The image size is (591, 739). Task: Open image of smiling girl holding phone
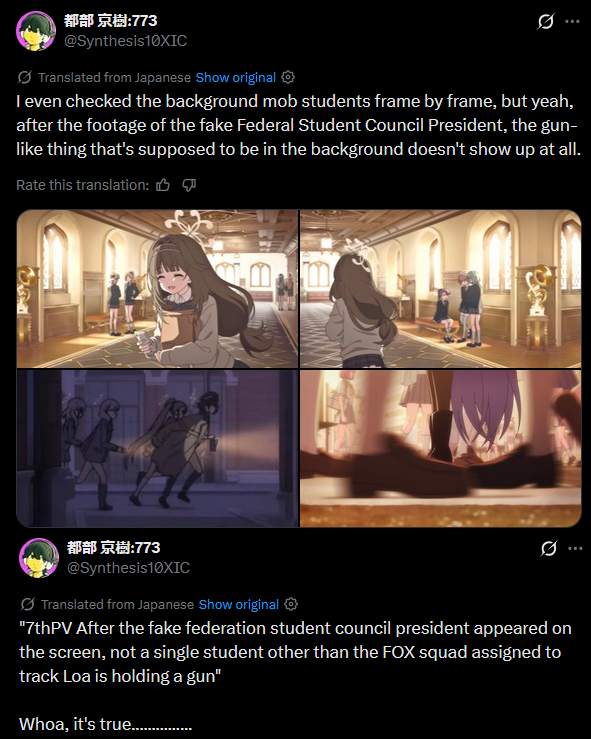157,289
